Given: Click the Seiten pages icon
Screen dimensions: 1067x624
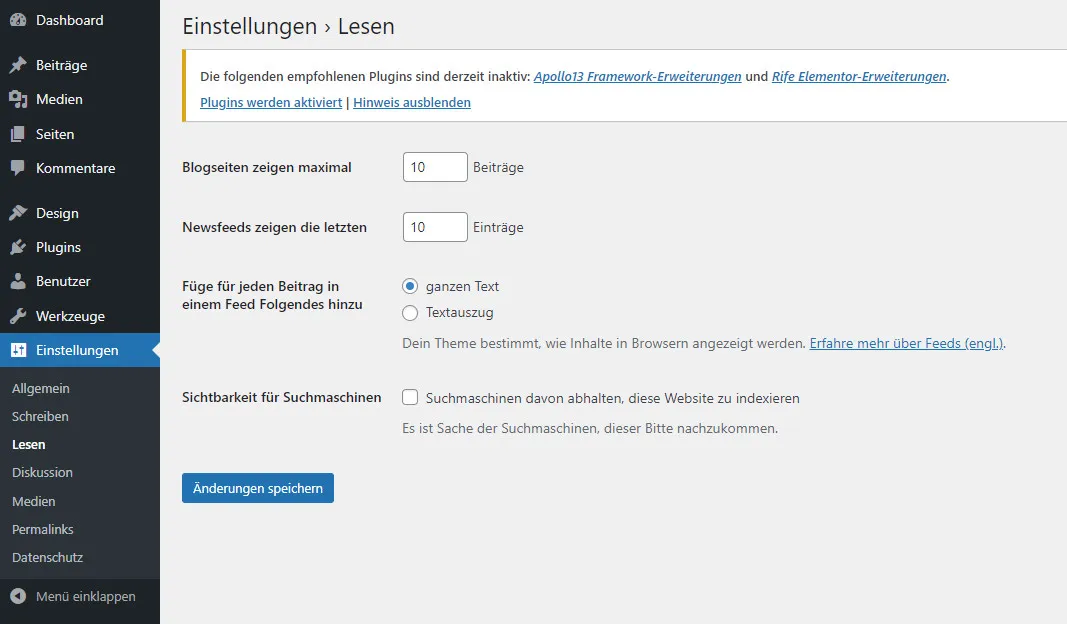Looking at the screenshot, I should pos(18,134).
